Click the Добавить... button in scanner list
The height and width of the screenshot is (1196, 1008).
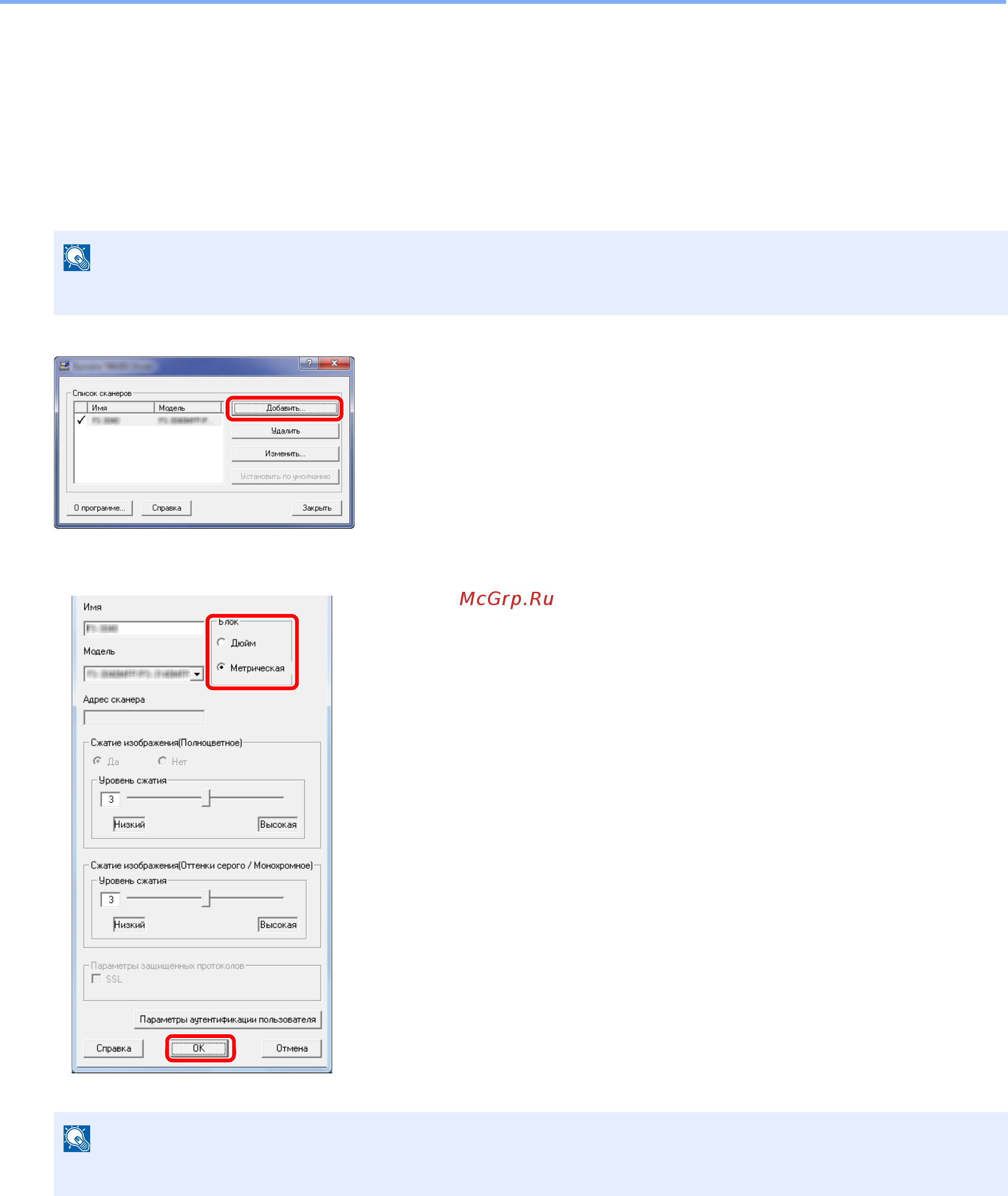coord(285,408)
